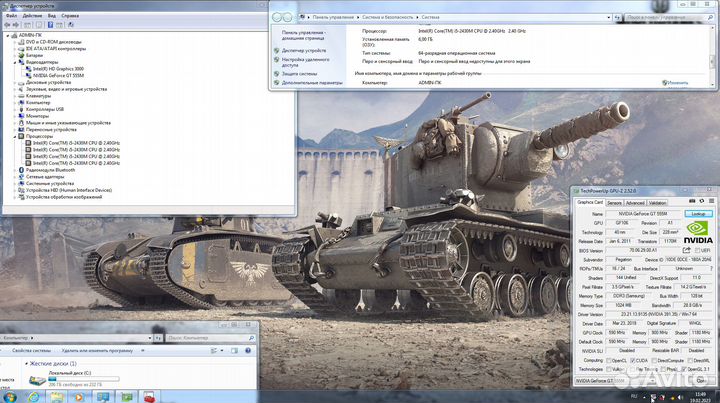This screenshot has height=403, width=720.
Task: Switch to the Sensors tab in GPU-Z
Action: click(x=613, y=201)
